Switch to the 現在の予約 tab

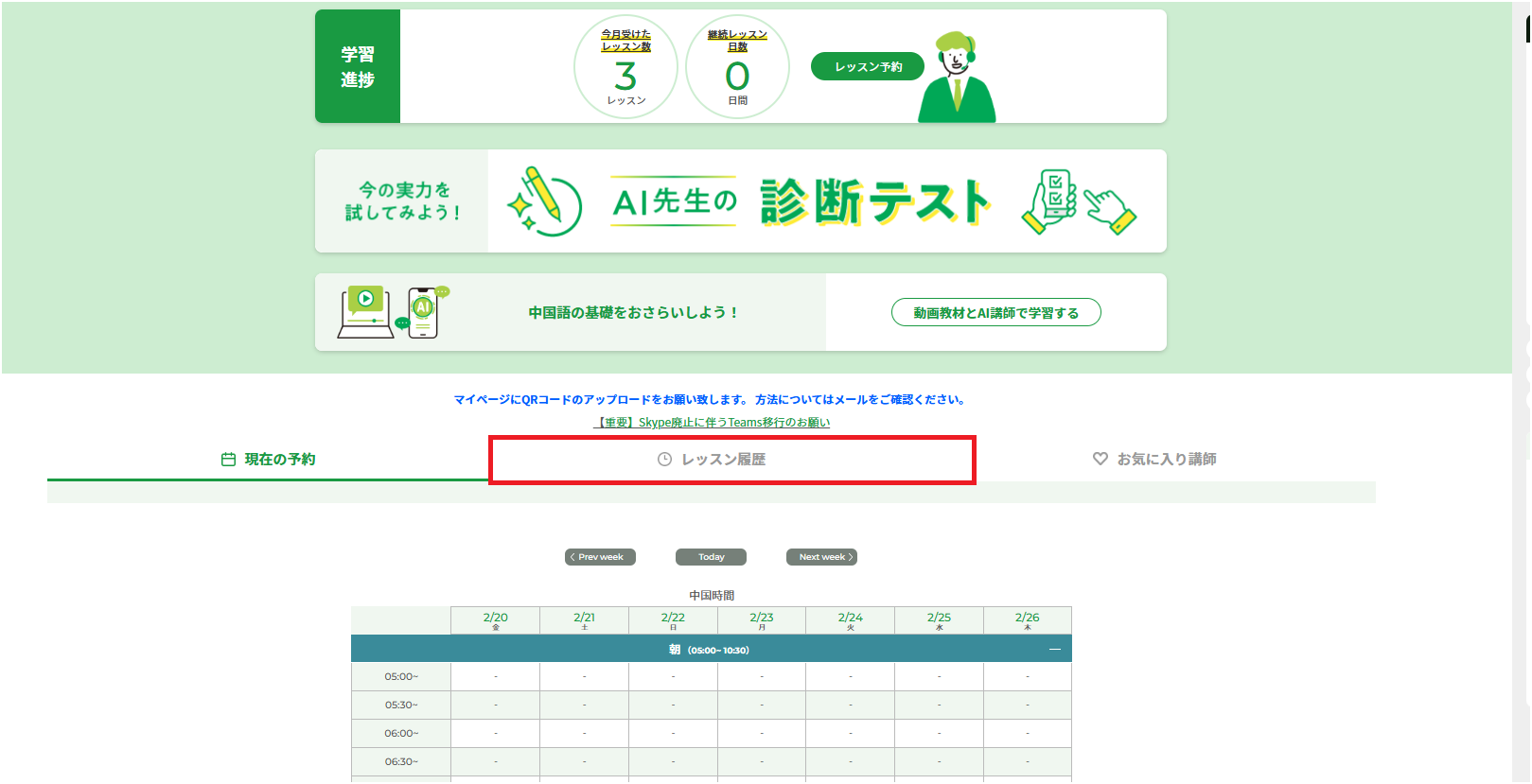pyautogui.click(x=268, y=460)
